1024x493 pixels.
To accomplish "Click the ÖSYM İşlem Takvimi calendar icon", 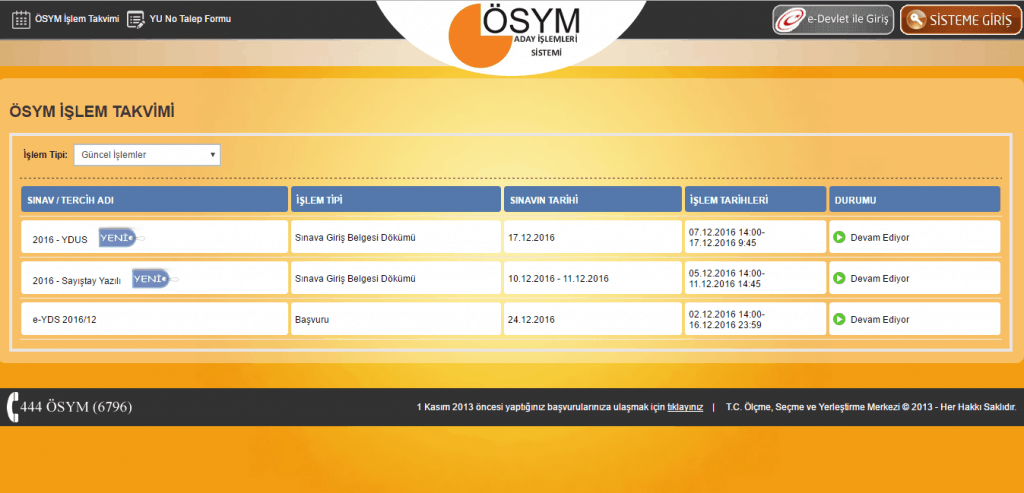I will pos(20,19).
